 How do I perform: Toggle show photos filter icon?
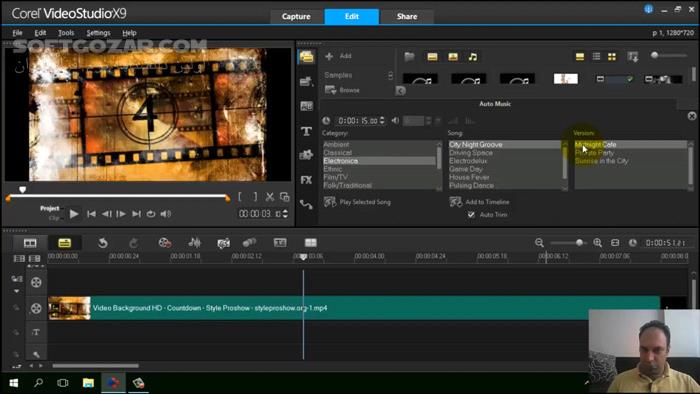(453, 57)
